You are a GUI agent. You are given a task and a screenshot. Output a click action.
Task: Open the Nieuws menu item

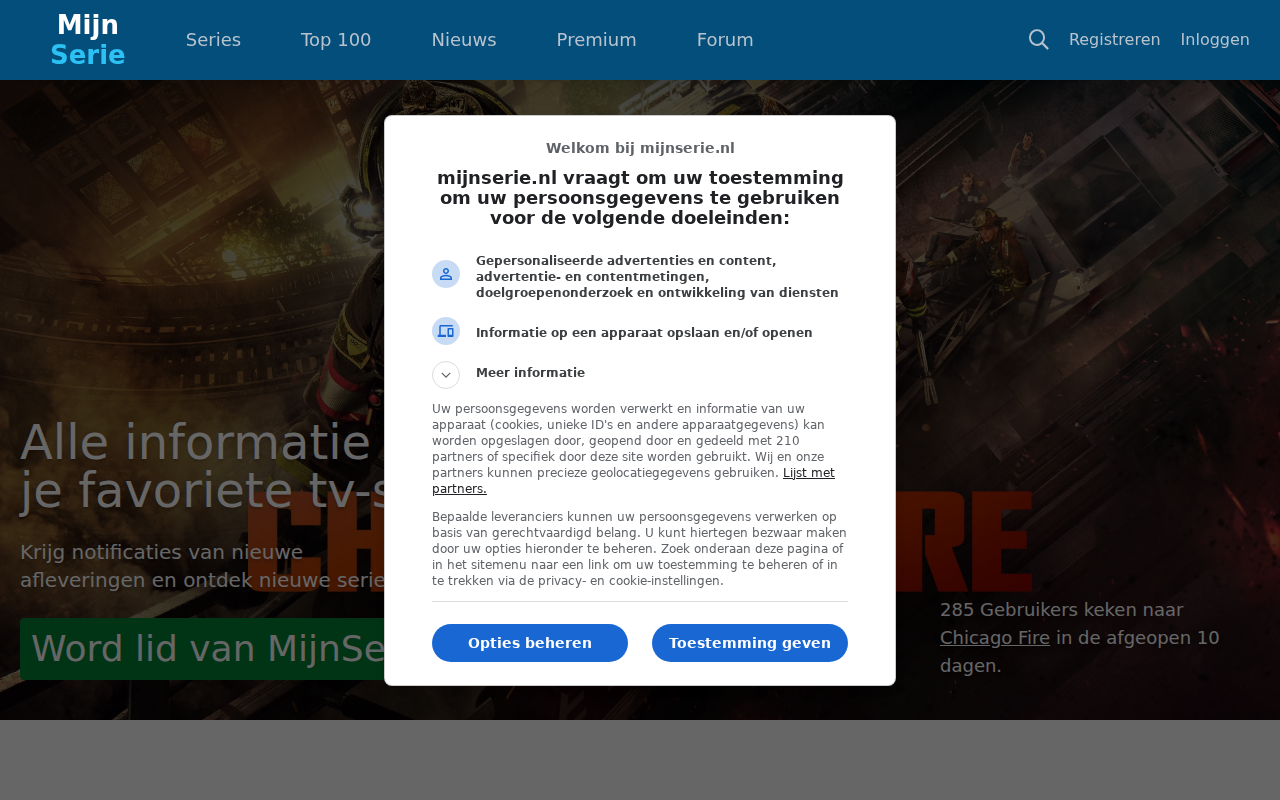(464, 40)
